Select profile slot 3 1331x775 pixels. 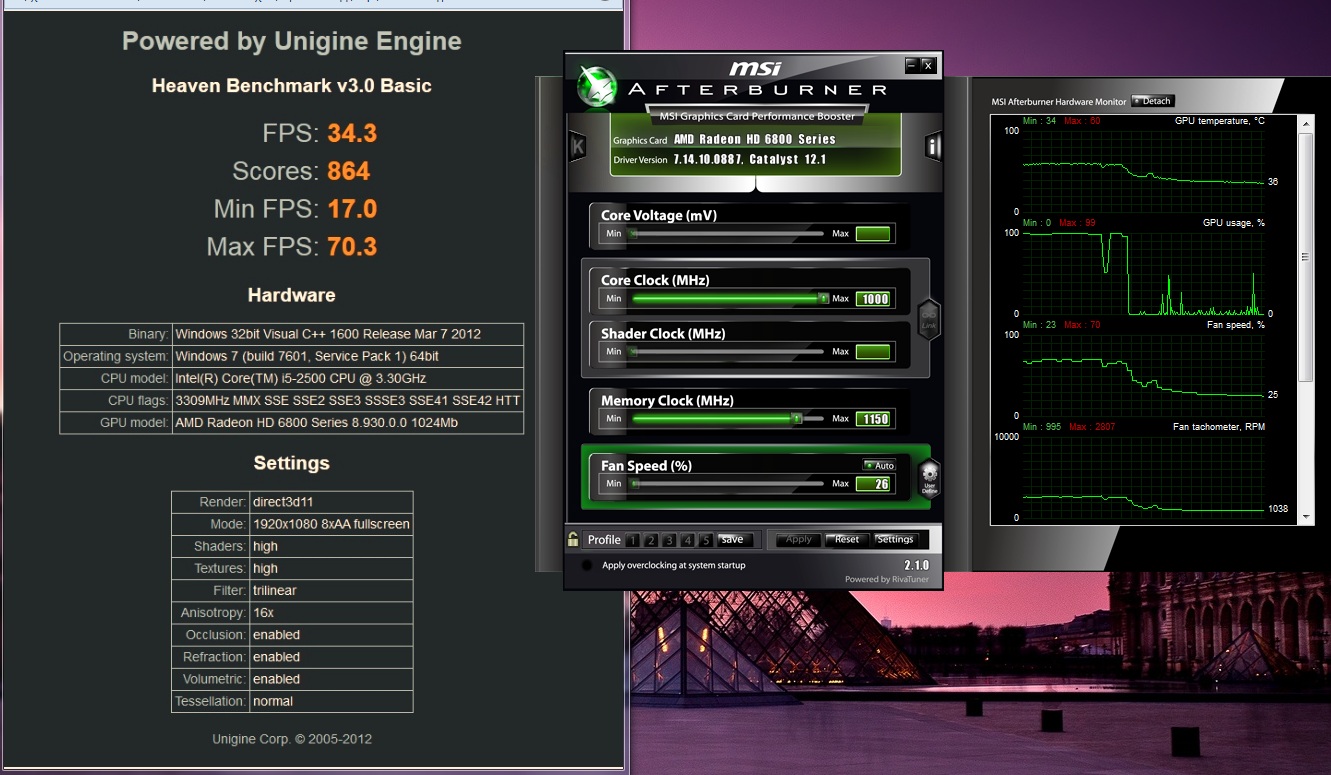click(x=669, y=540)
